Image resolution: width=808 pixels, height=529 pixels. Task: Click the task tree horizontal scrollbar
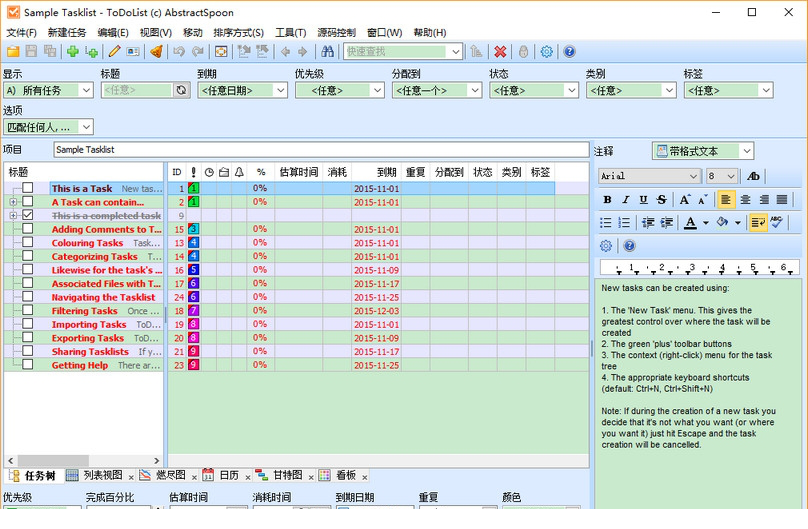pyautogui.click(x=83, y=460)
